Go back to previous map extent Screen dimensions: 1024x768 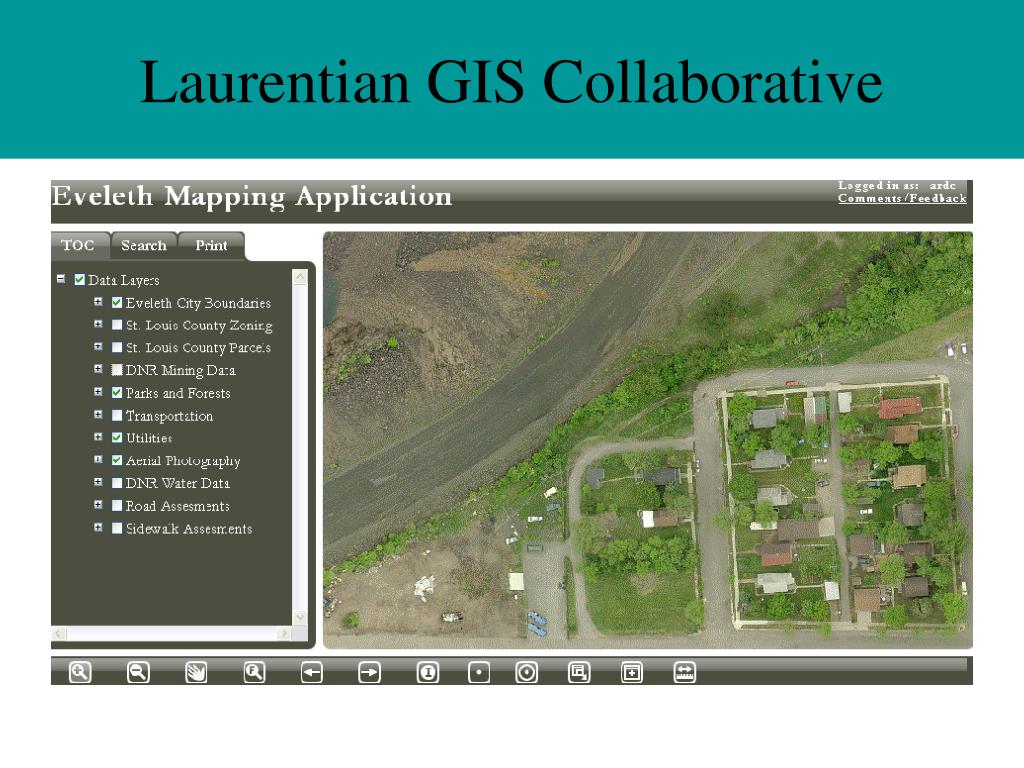[x=312, y=672]
